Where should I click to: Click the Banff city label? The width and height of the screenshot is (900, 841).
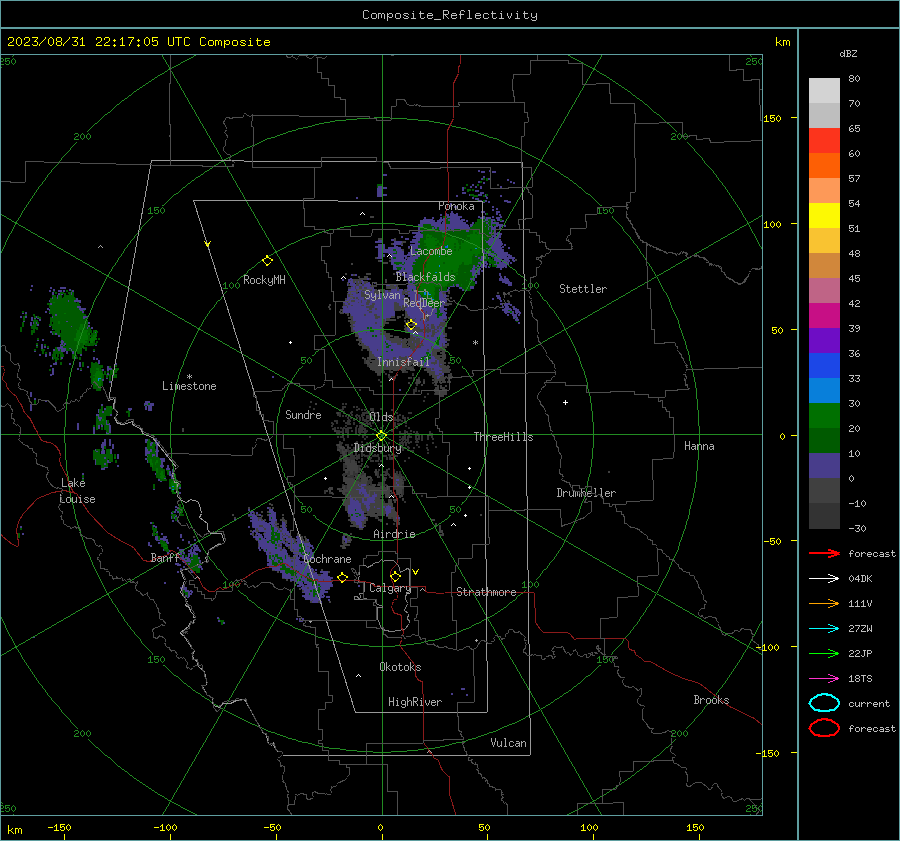click(165, 558)
